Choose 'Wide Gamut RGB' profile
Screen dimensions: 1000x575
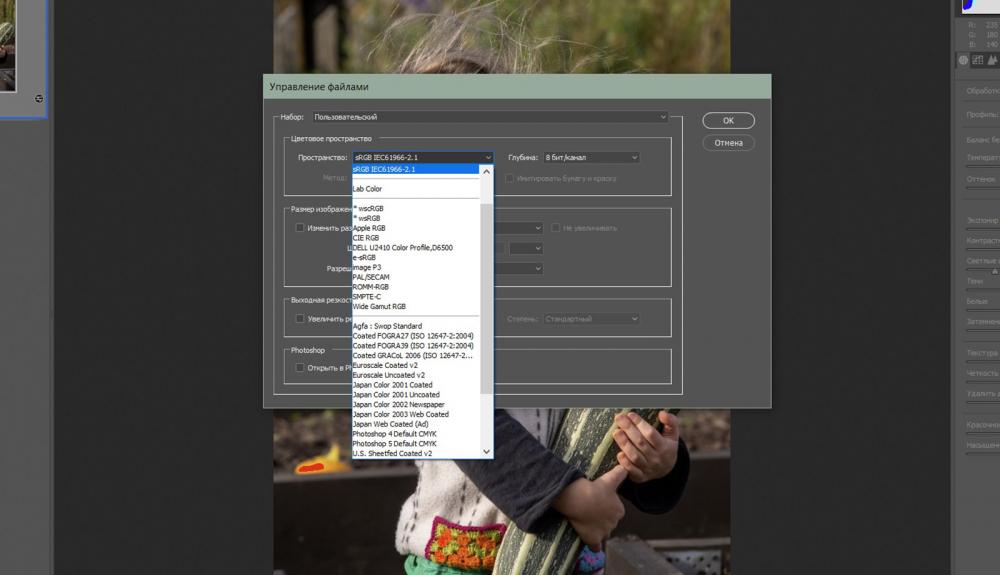point(415,306)
